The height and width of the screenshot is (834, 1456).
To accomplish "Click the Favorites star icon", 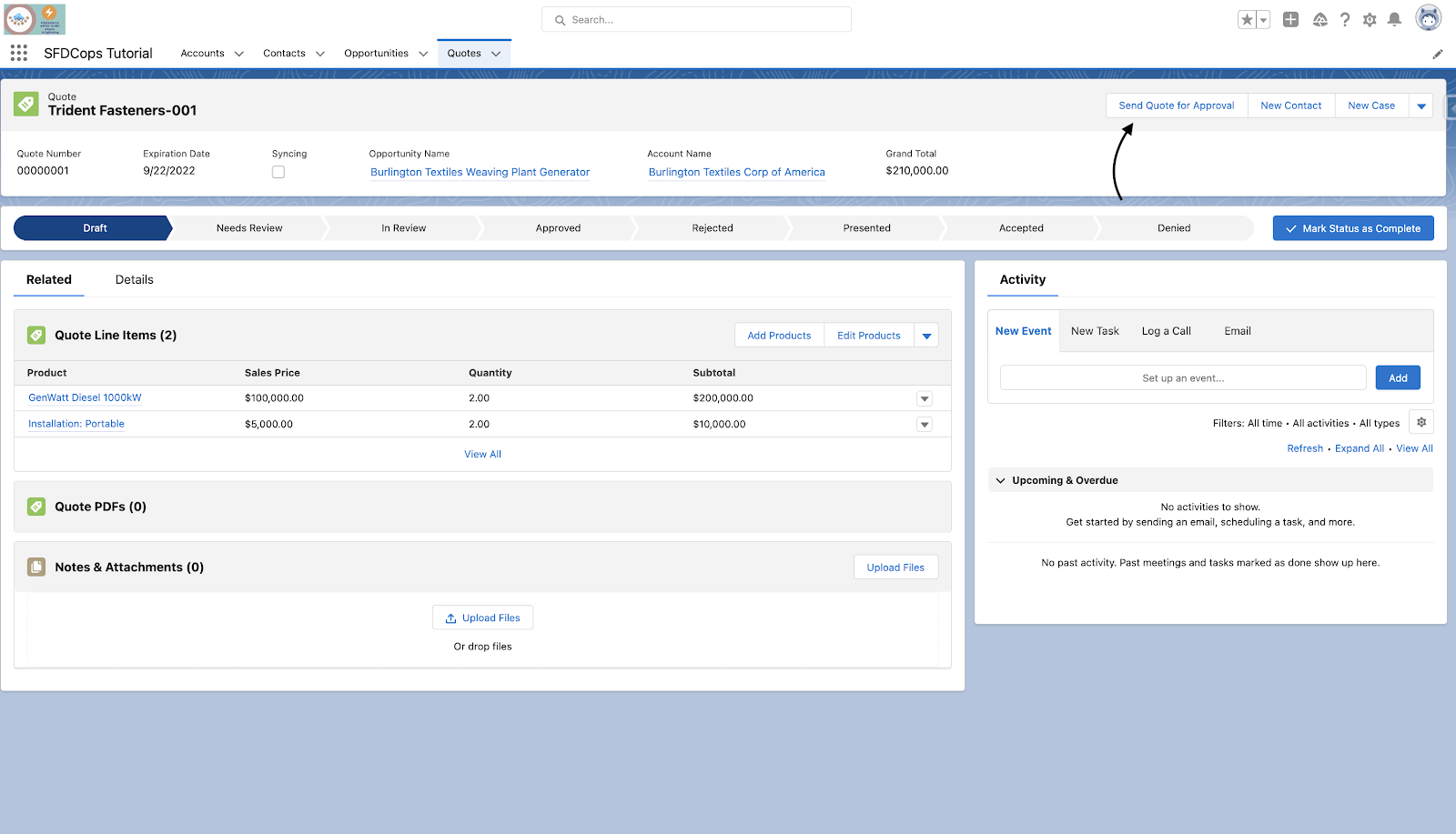I will [x=1248, y=19].
